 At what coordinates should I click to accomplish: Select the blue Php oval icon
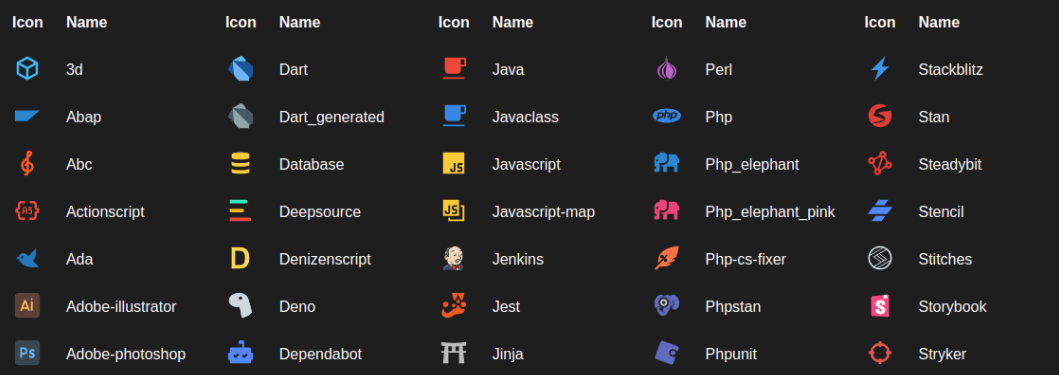point(667,116)
